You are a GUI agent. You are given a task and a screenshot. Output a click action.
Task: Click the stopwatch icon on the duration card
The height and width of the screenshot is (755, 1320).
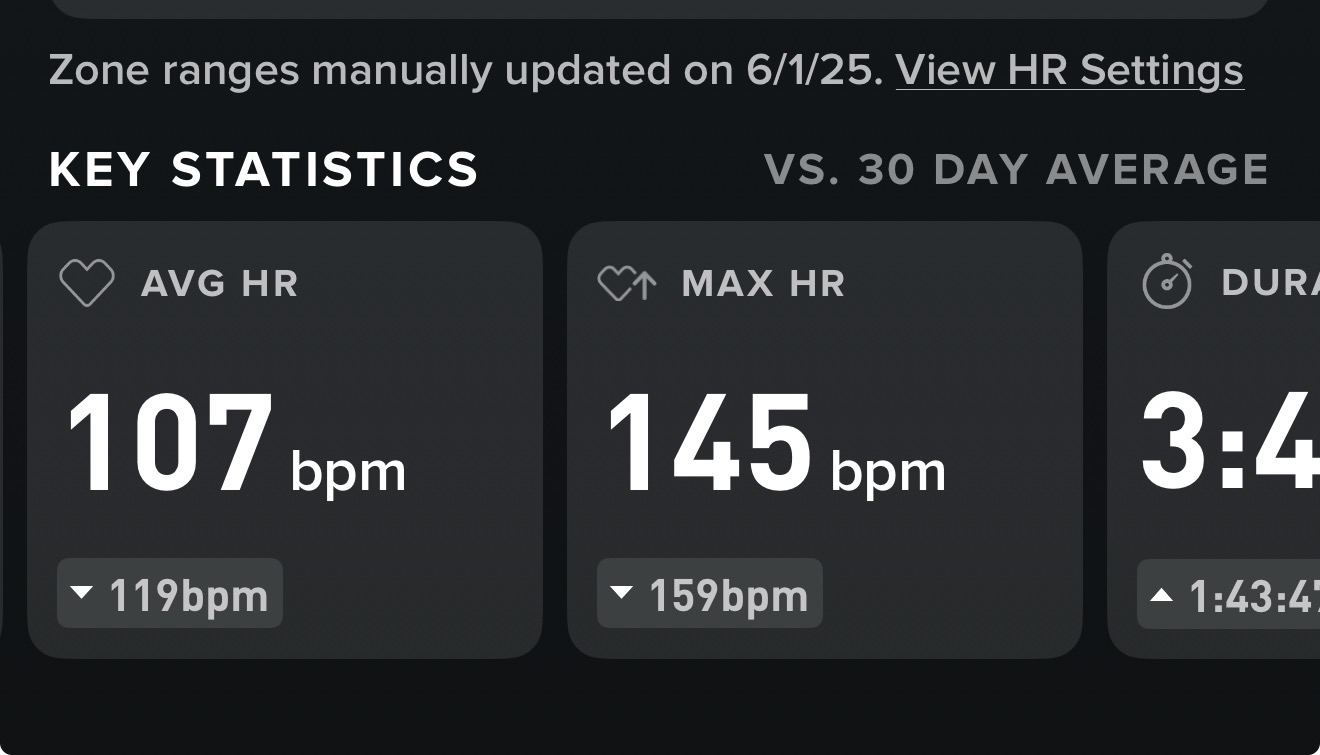coord(1167,282)
